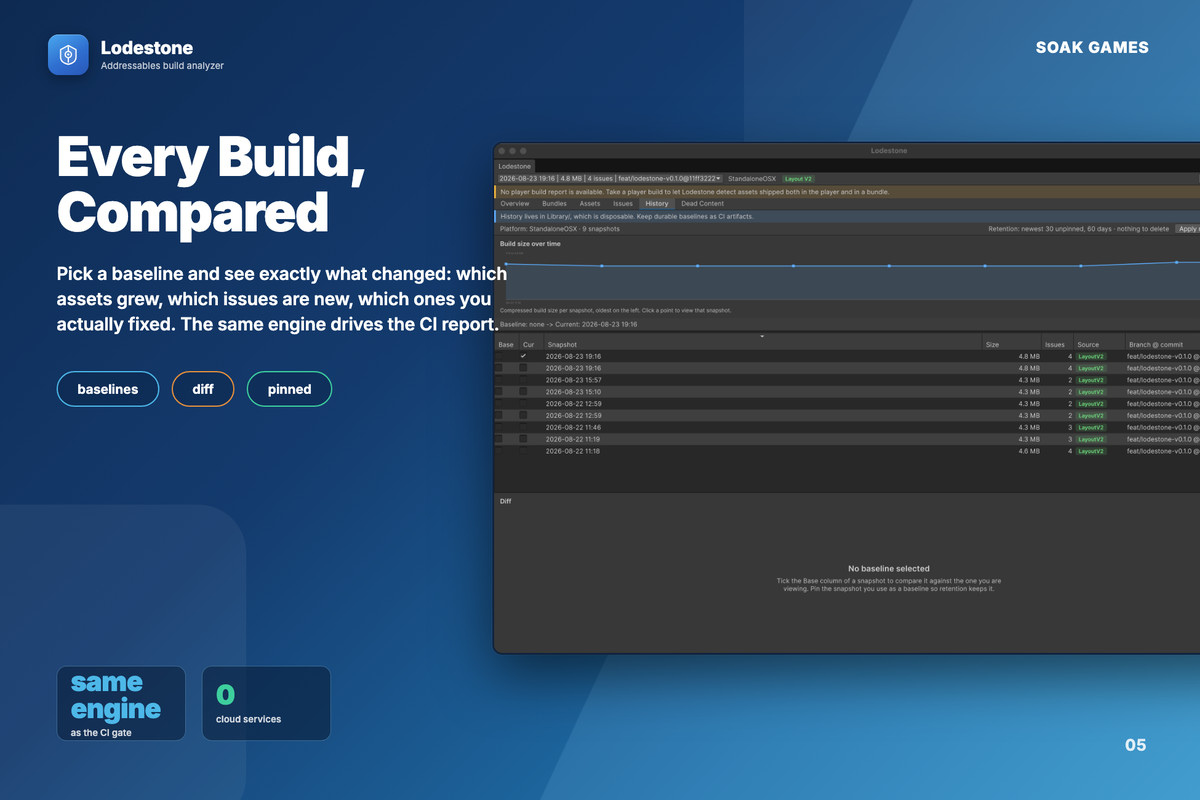Select snapshot row 2026-08-23 15:57
The image size is (1200, 800).
click(x=847, y=380)
